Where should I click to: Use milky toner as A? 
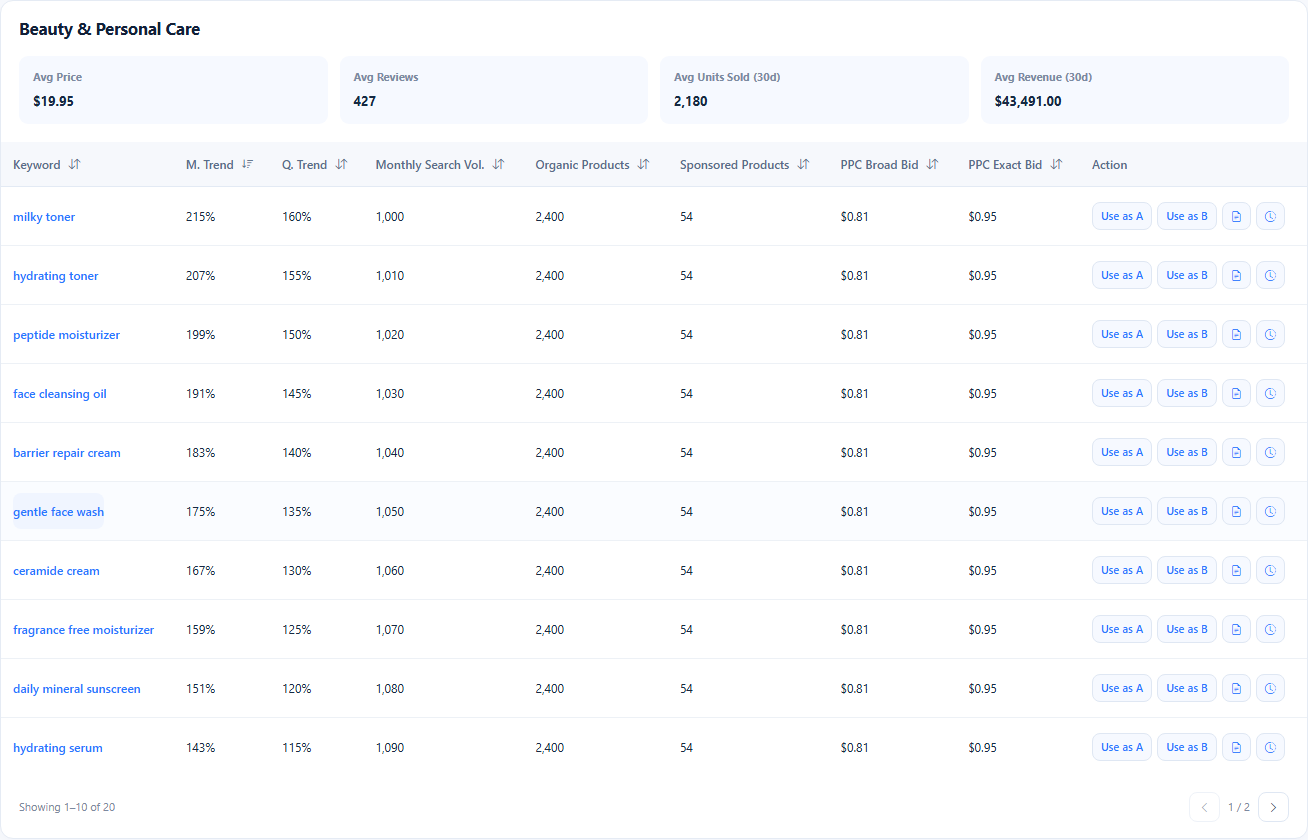click(1122, 216)
